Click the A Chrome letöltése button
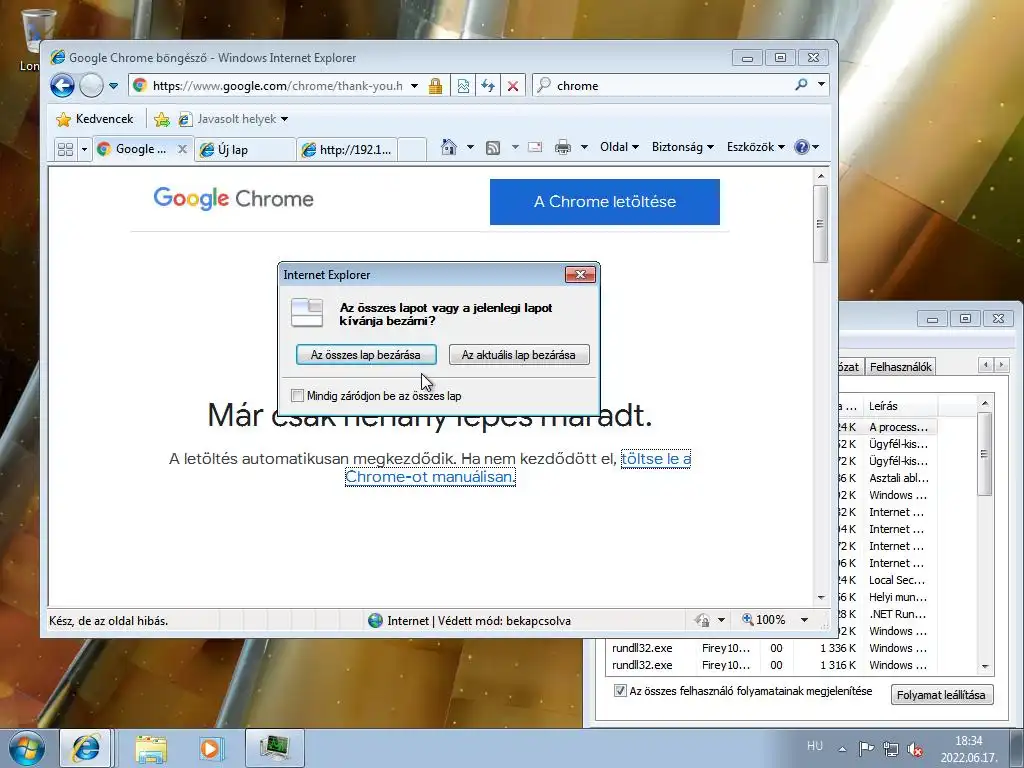 (x=605, y=202)
